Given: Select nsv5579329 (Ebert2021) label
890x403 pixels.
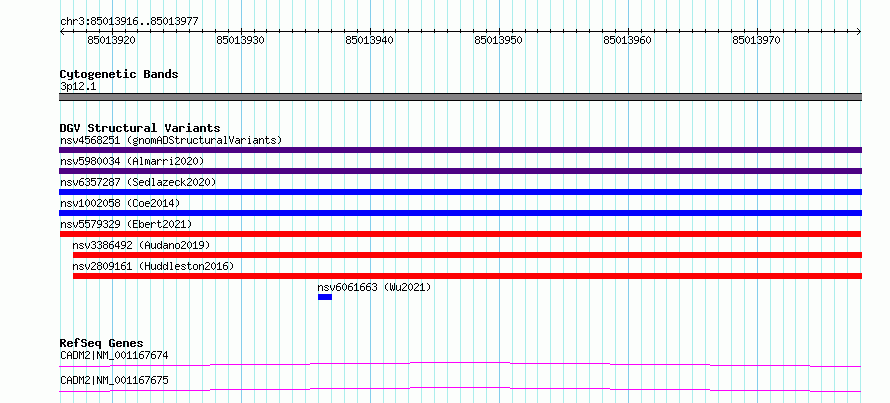Looking at the screenshot, I should pos(126,224).
